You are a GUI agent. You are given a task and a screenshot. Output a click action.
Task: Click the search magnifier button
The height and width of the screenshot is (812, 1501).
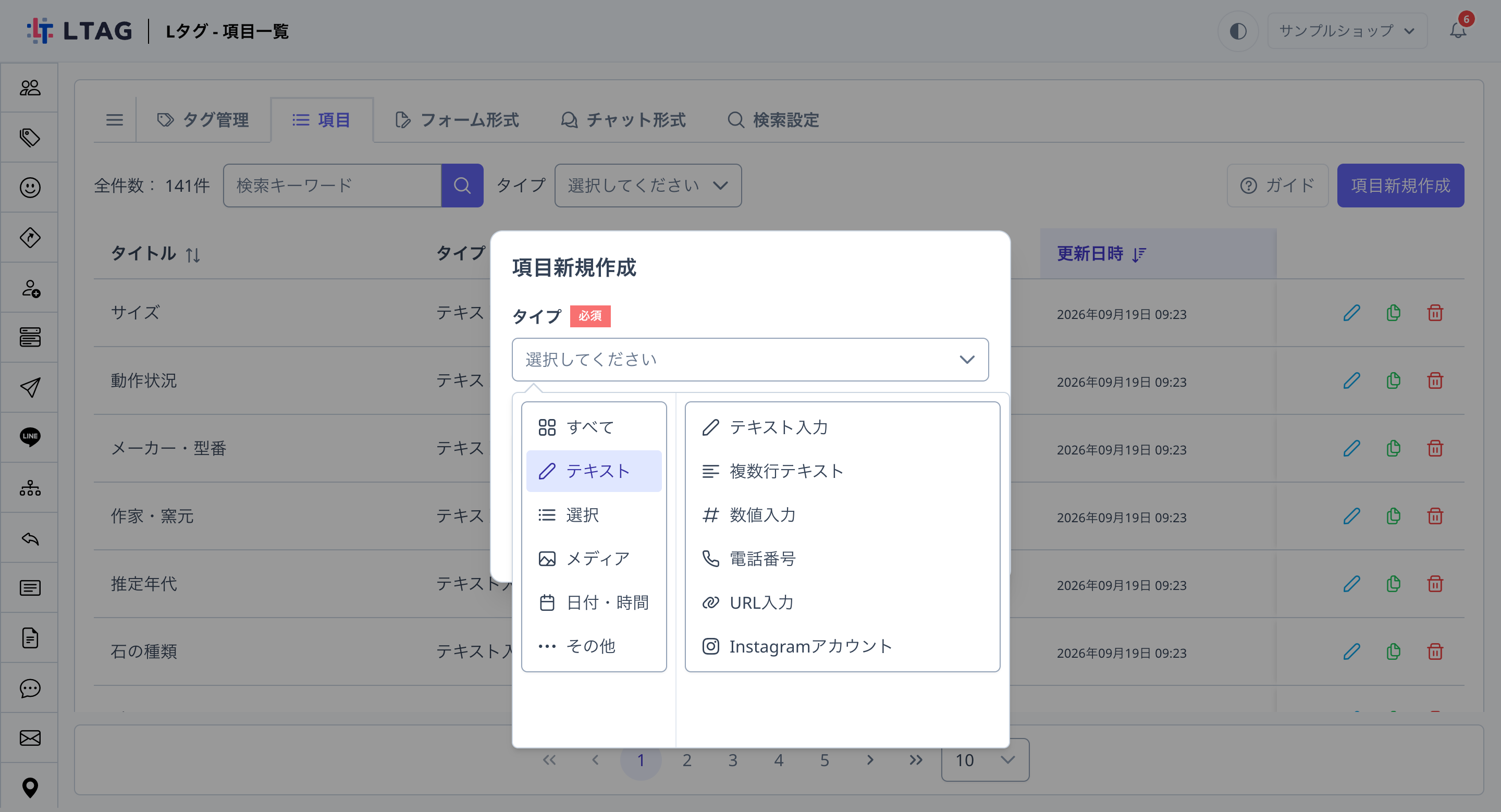[462, 185]
